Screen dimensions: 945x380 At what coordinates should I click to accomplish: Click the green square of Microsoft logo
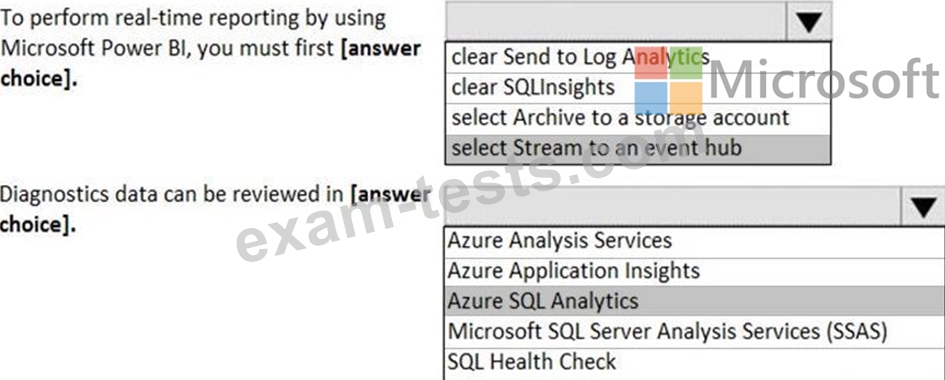[686, 63]
